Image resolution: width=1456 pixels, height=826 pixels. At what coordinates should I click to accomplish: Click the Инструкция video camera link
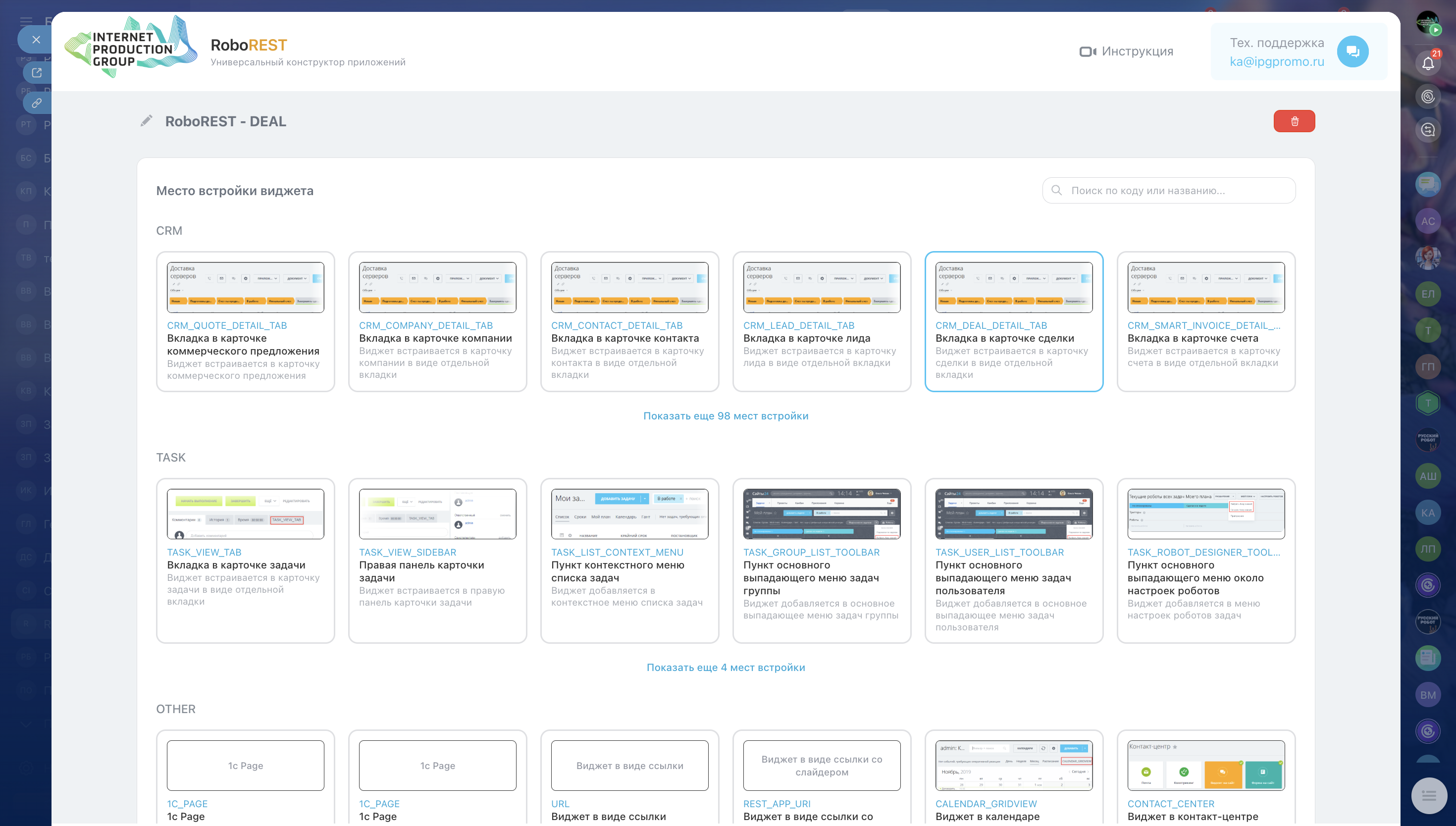(1127, 52)
